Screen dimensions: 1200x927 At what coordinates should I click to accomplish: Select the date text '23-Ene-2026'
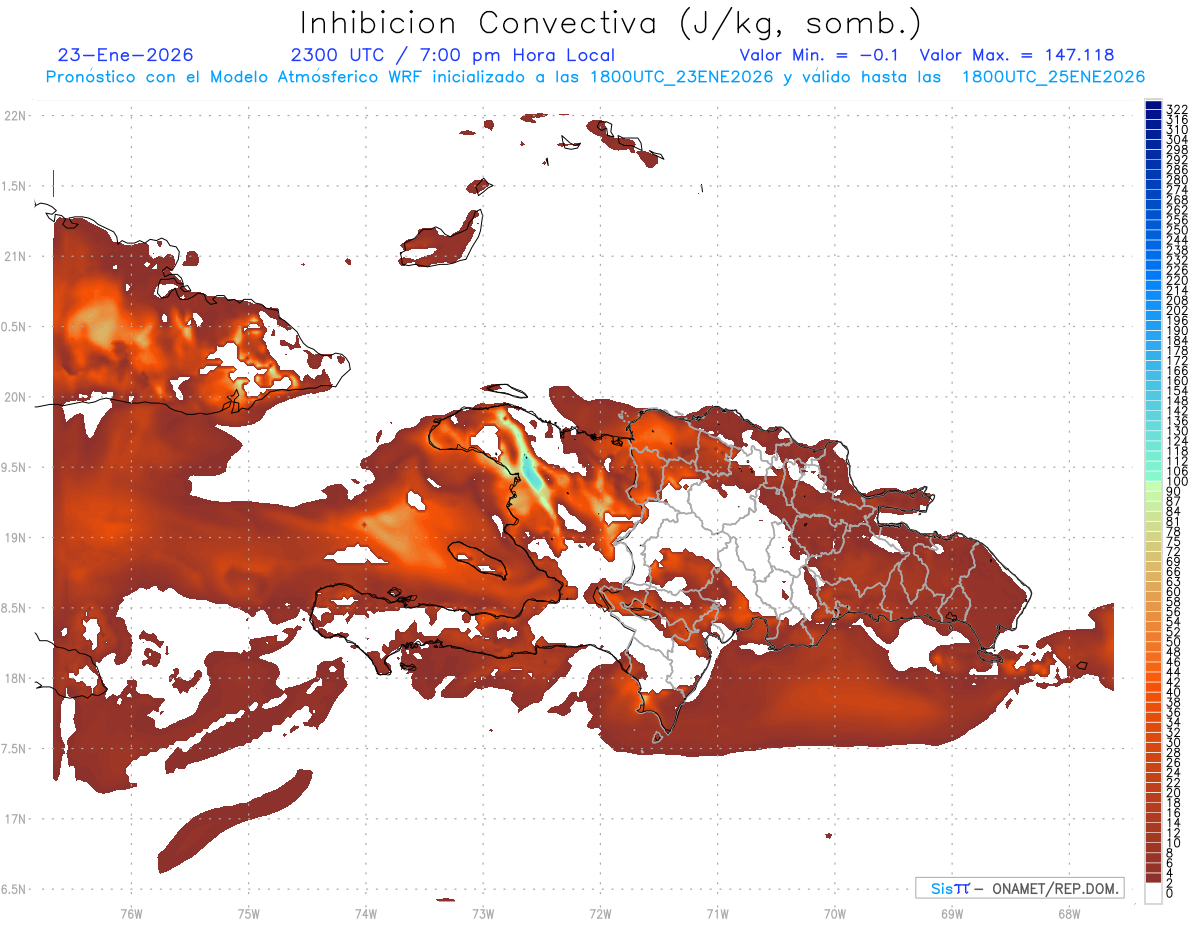tap(126, 55)
